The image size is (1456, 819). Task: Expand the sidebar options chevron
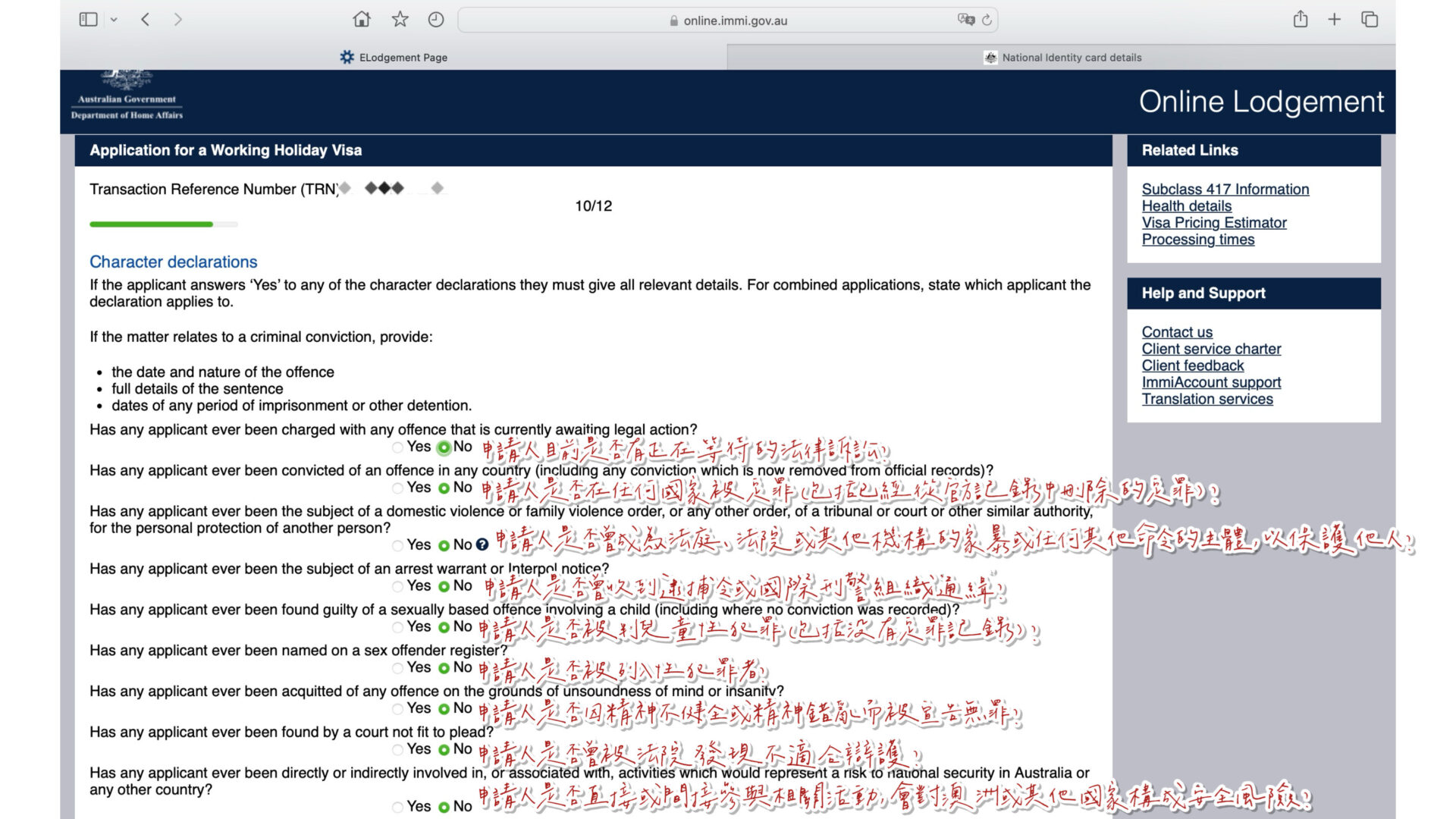[x=114, y=20]
